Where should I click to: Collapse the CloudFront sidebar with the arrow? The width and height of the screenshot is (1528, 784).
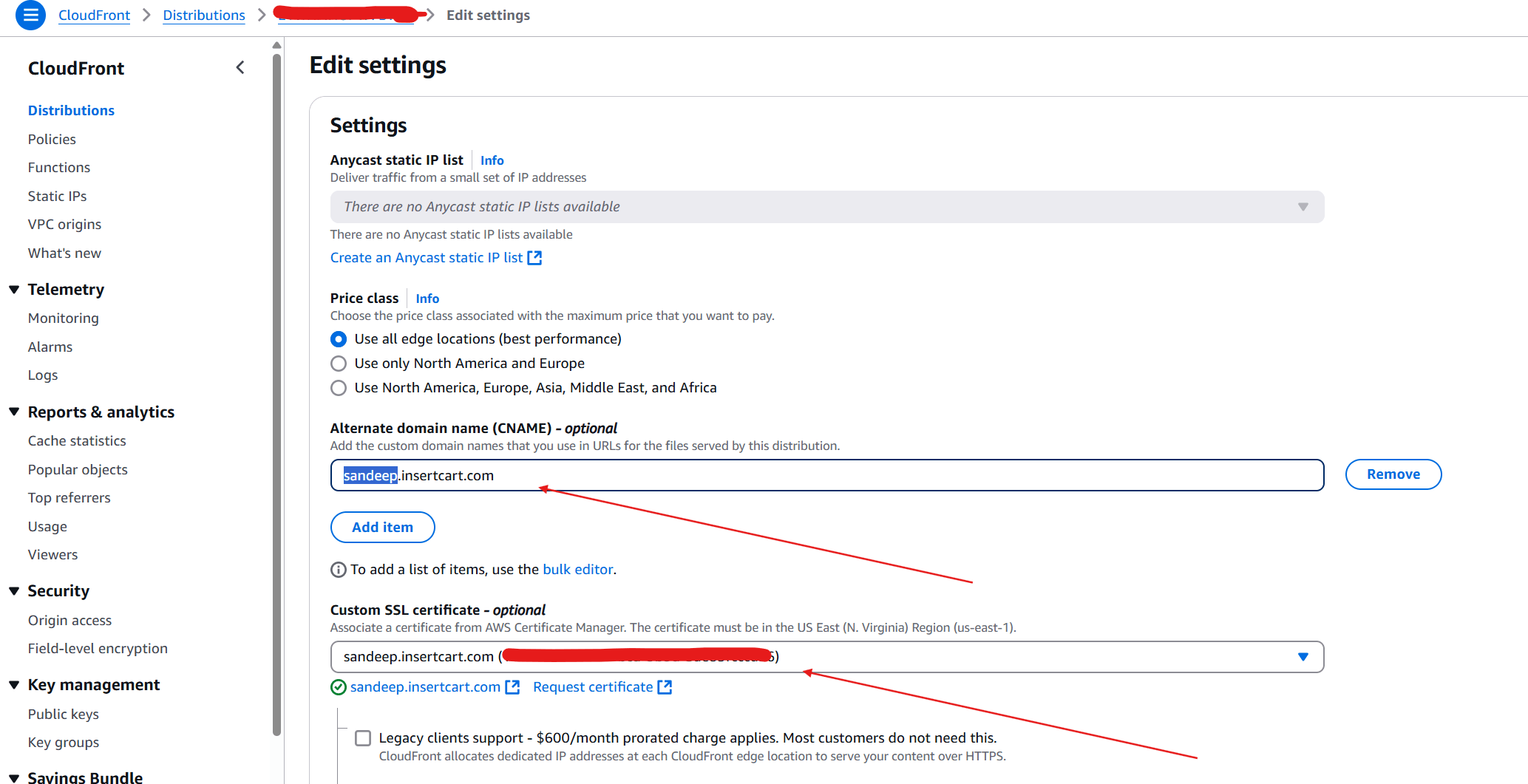click(240, 68)
